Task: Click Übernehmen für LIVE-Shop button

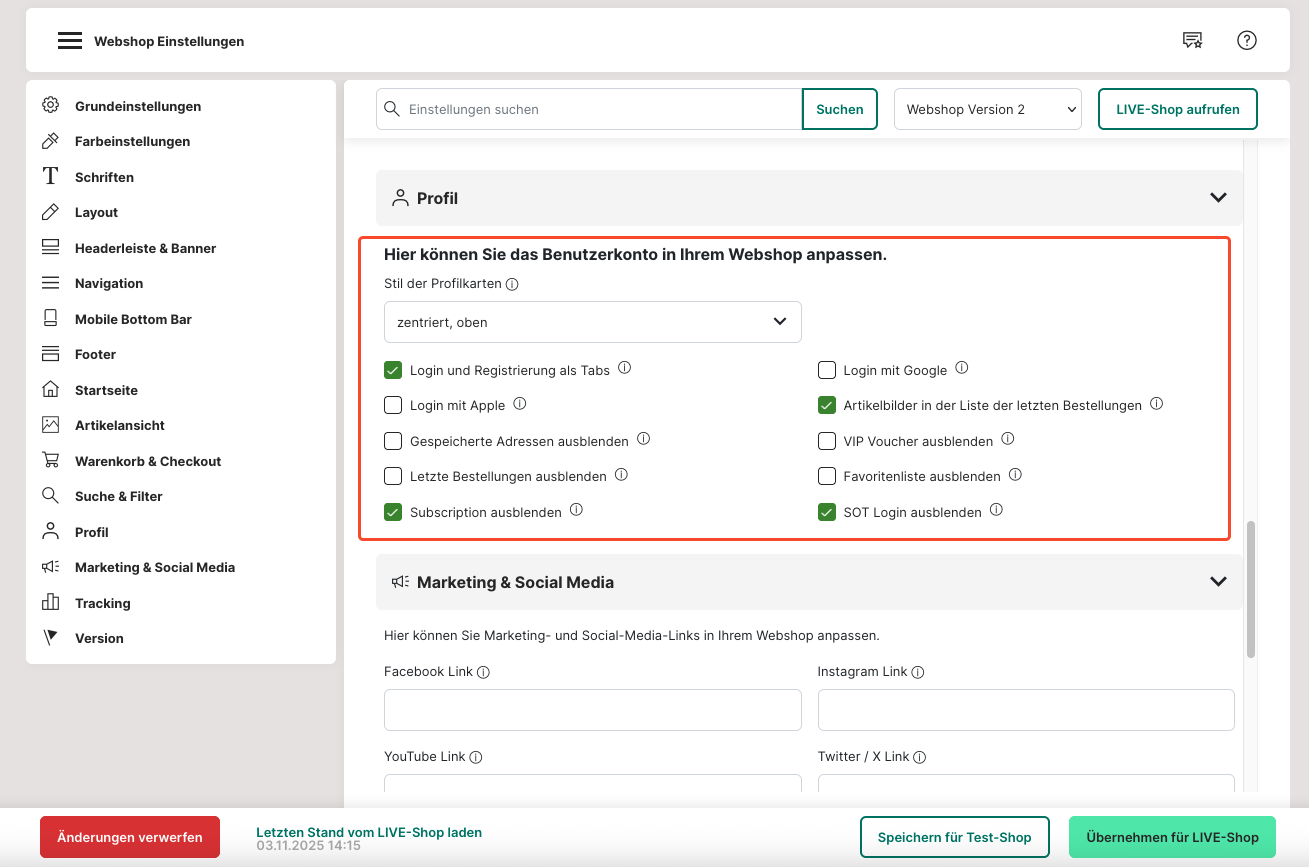Action: (x=1172, y=837)
